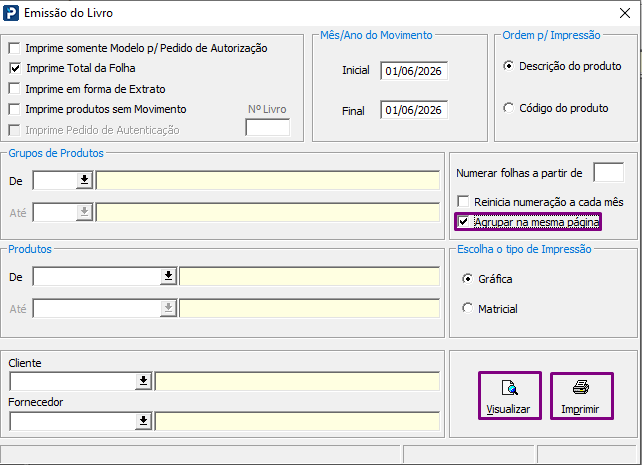This screenshot has width=642, height=465.
Task: Edit the Final date field
Action: click(x=414, y=110)
